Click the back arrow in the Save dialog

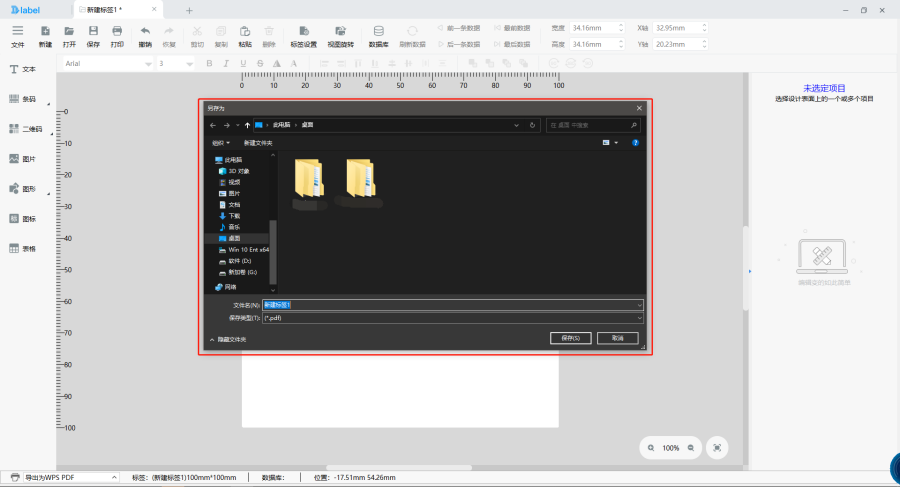pos(213,125)
